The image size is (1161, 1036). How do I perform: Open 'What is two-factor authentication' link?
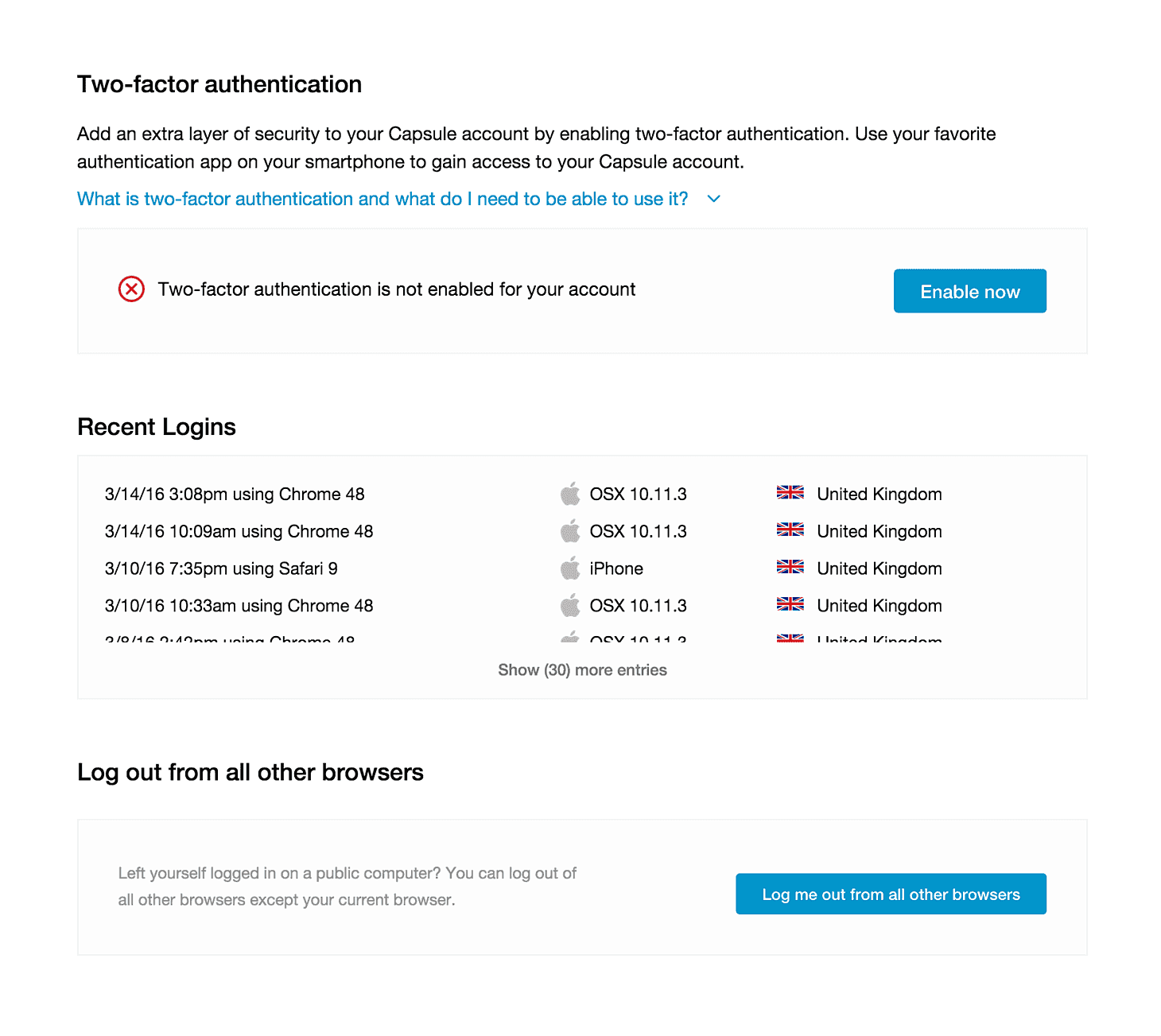point(382,199)
